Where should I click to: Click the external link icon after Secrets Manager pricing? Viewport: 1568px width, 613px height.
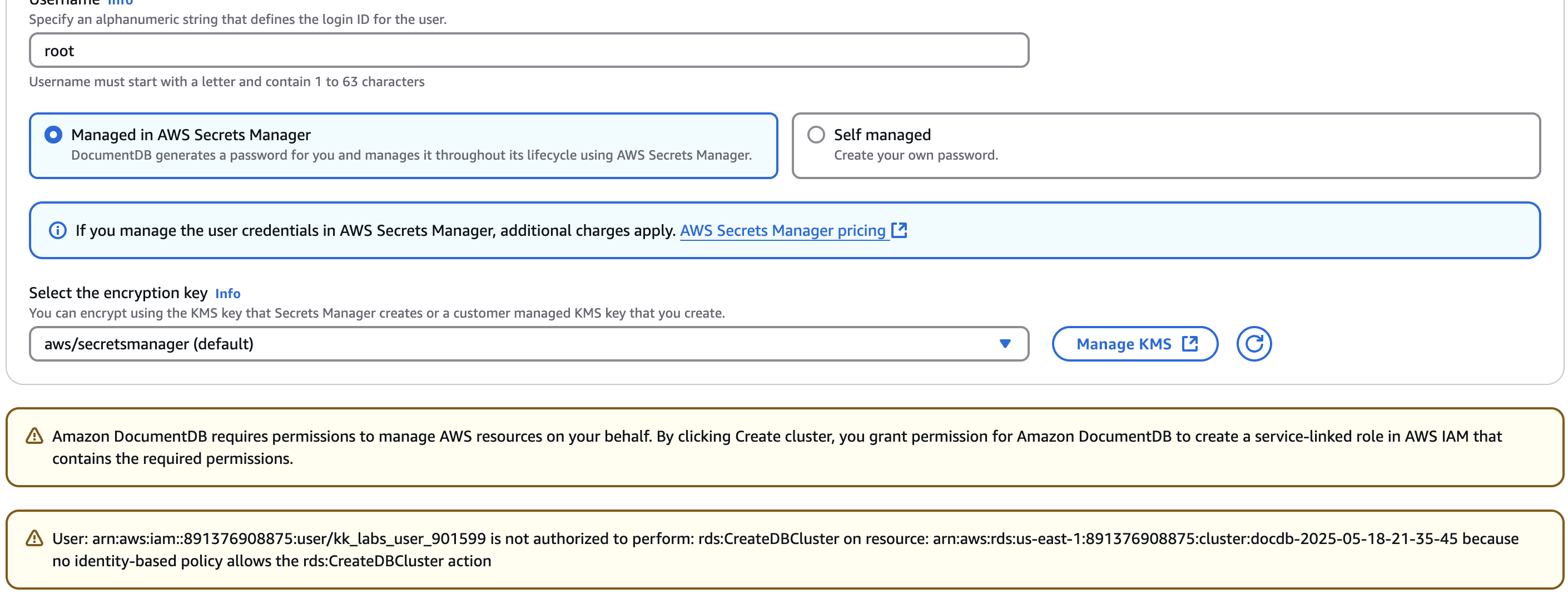click(899, 230)
